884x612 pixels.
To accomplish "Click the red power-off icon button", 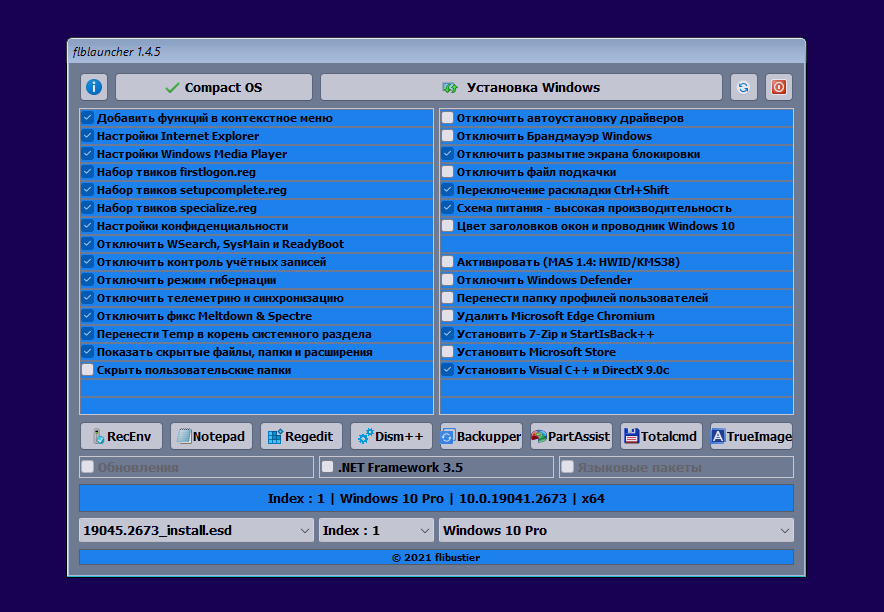I will click(779, 87).
